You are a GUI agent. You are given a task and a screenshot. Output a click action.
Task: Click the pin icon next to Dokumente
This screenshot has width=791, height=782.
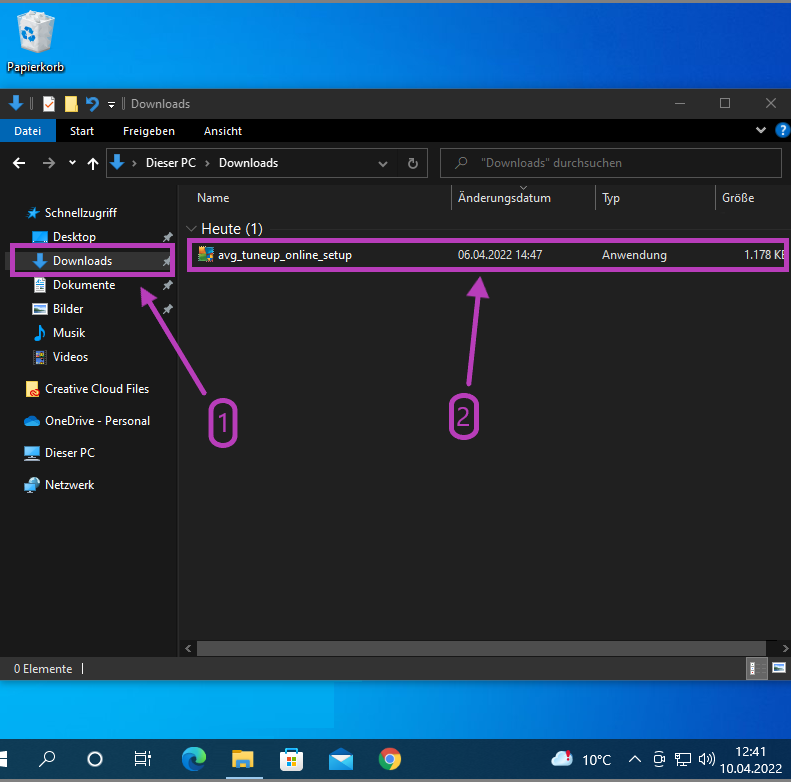(x=167, y=285)
